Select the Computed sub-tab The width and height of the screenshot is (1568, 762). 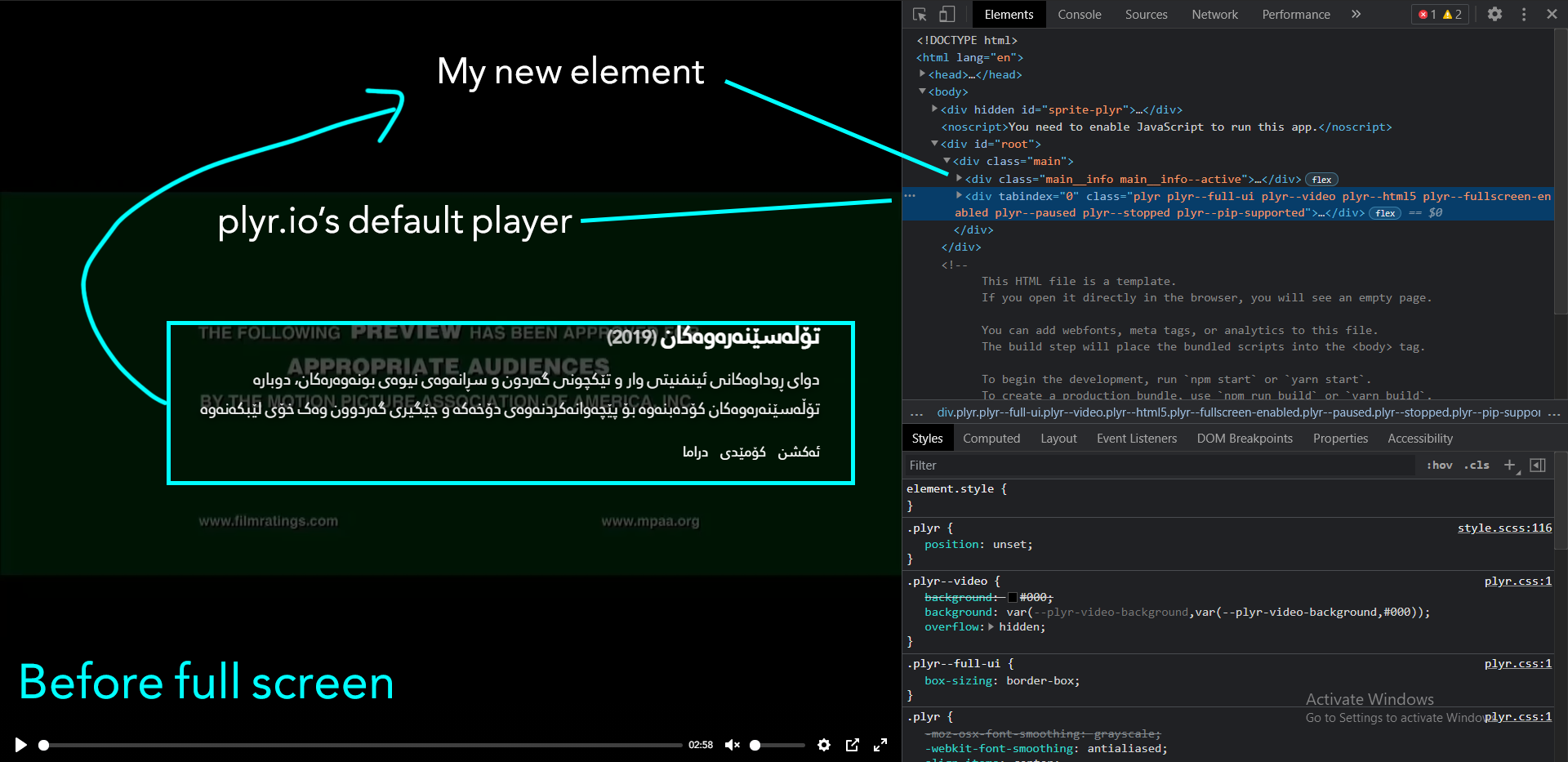991,439
